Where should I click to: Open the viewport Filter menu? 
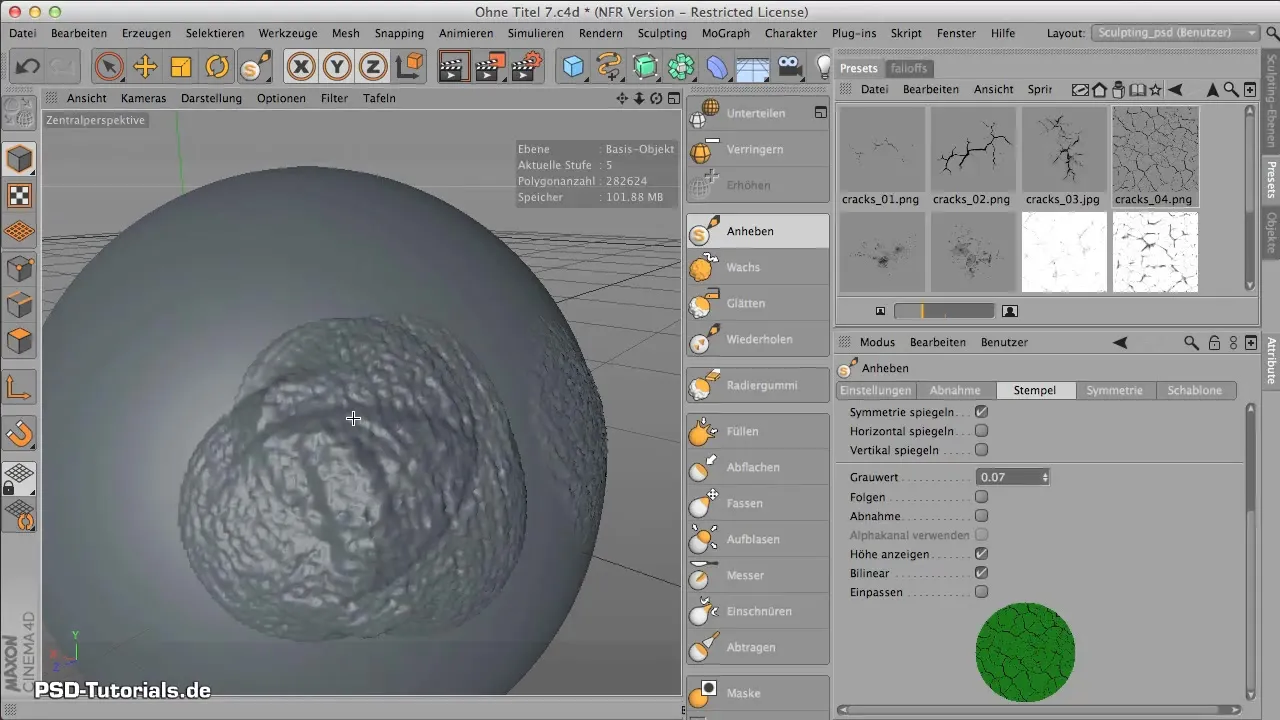(x=334, y=98)
